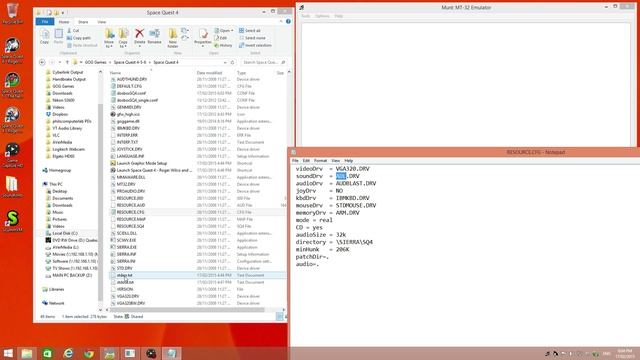Open the Recycle Bin desktop icon
Image resolution: width=640 pixels, height=360 pixels.
(x=12, y=13)
